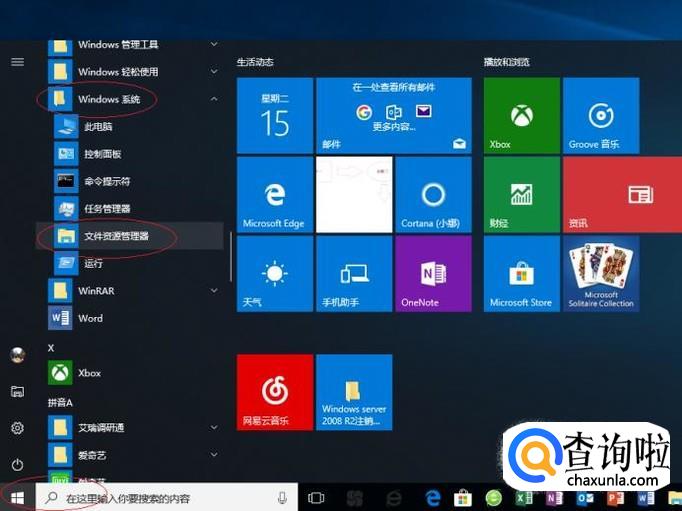Open Microsoft Solitaire Collection tile

click(x=601, y=274)
